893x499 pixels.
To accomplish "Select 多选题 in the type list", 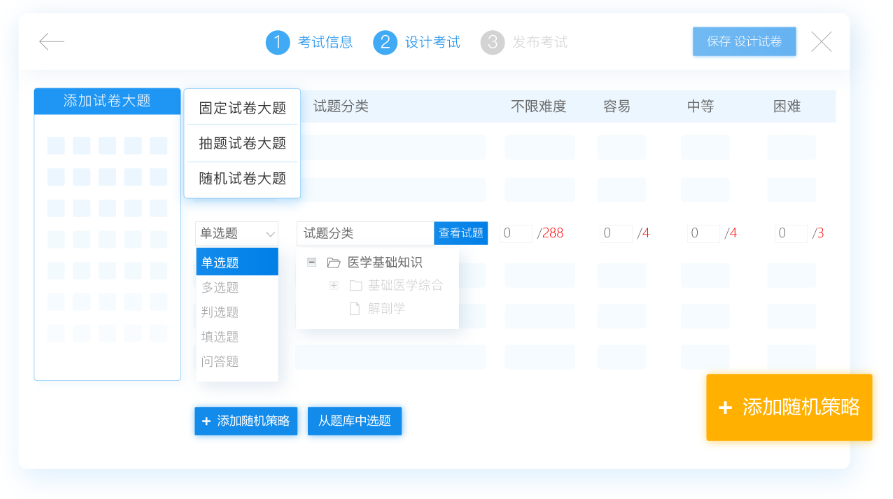I will 221,287.
